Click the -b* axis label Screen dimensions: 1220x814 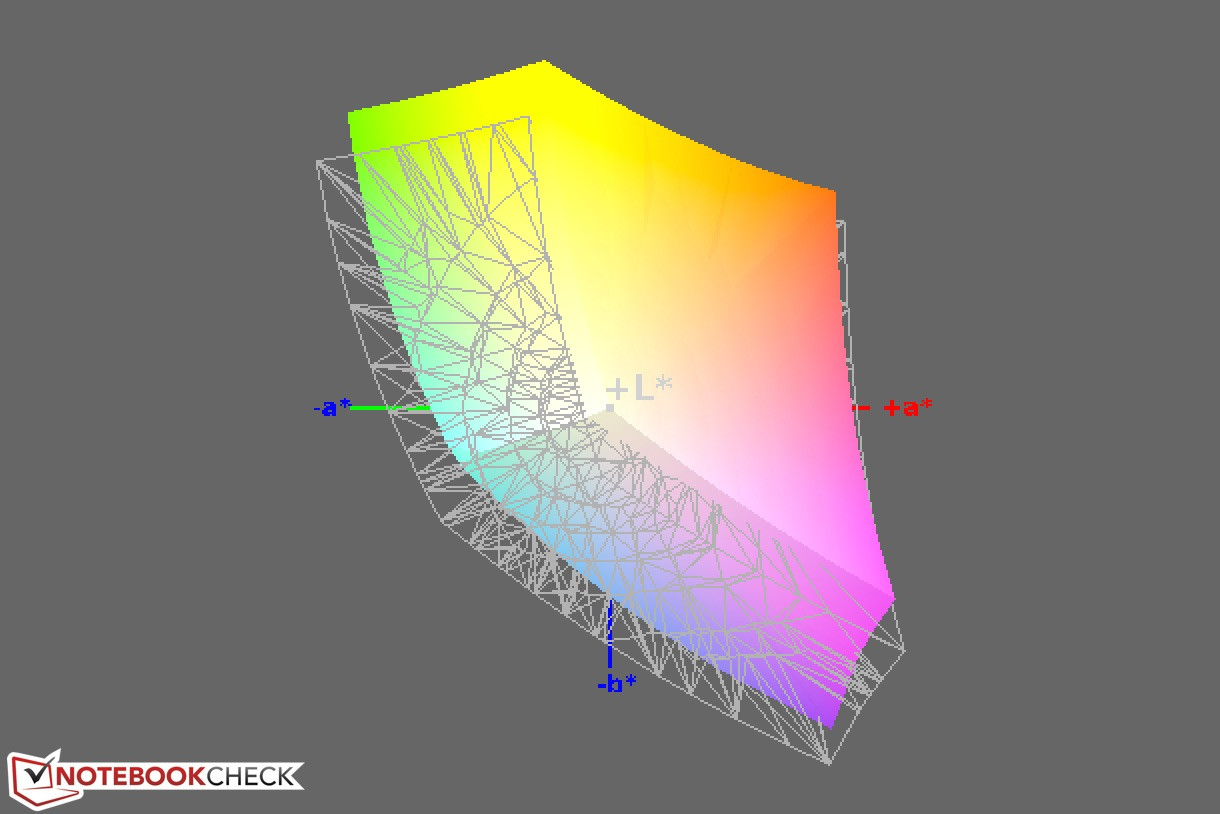point(616,685)
